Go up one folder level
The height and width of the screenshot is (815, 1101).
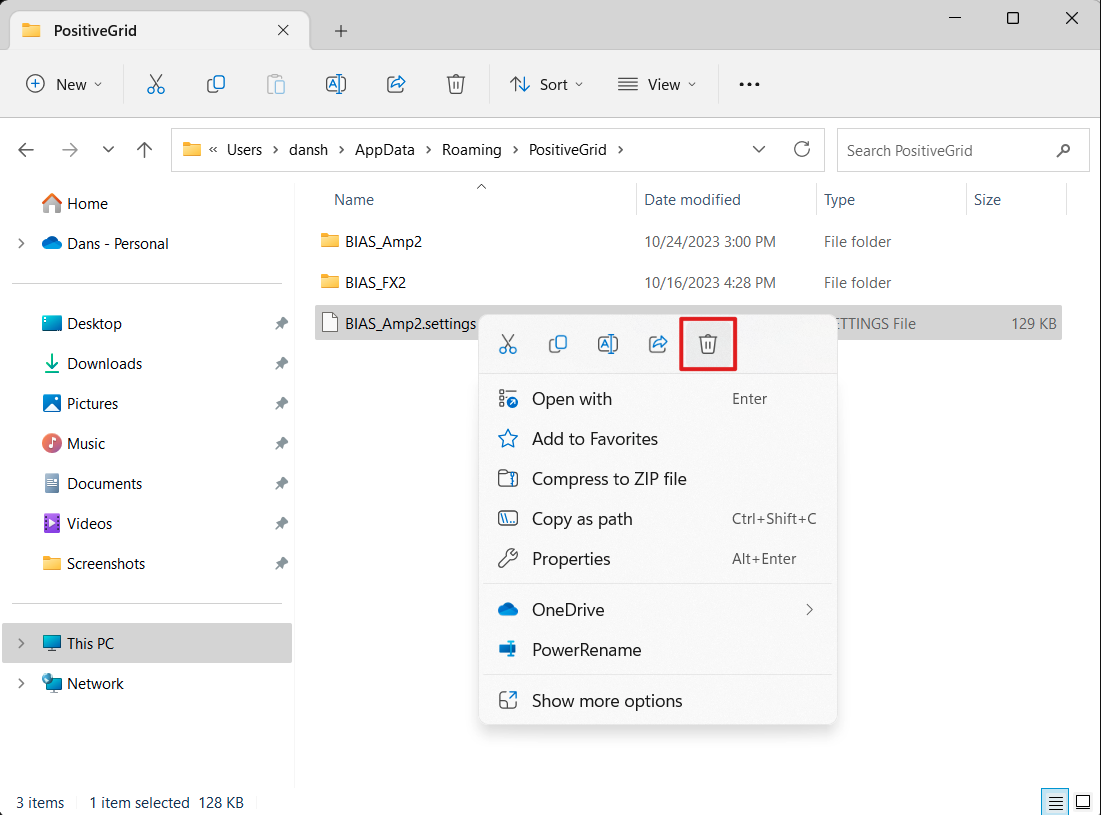pos(144,150)
